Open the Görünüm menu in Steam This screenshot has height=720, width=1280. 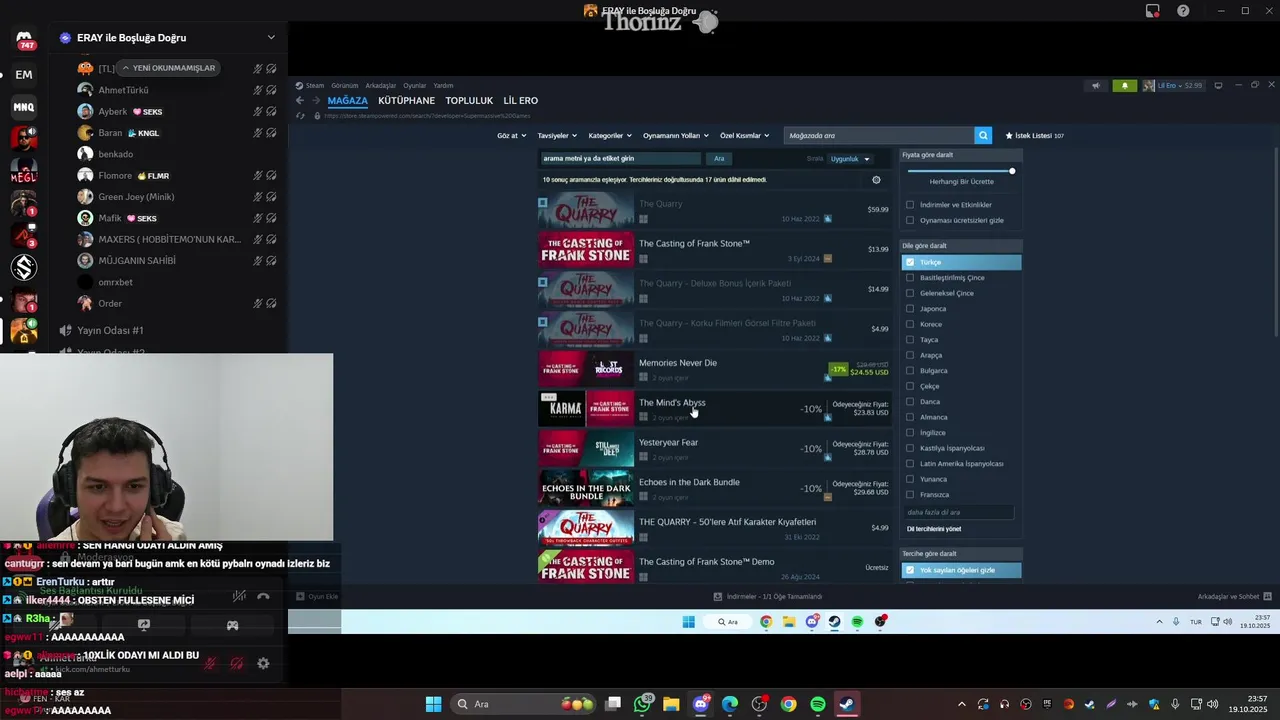(x=345, y=86)
